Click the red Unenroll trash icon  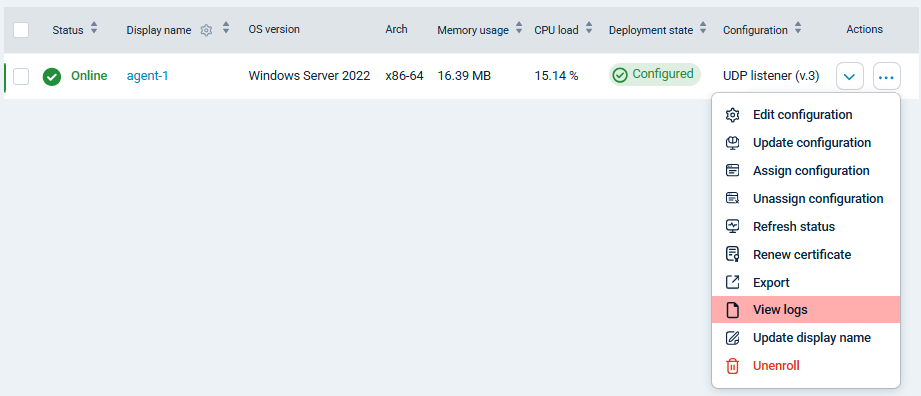coord(732,366)
